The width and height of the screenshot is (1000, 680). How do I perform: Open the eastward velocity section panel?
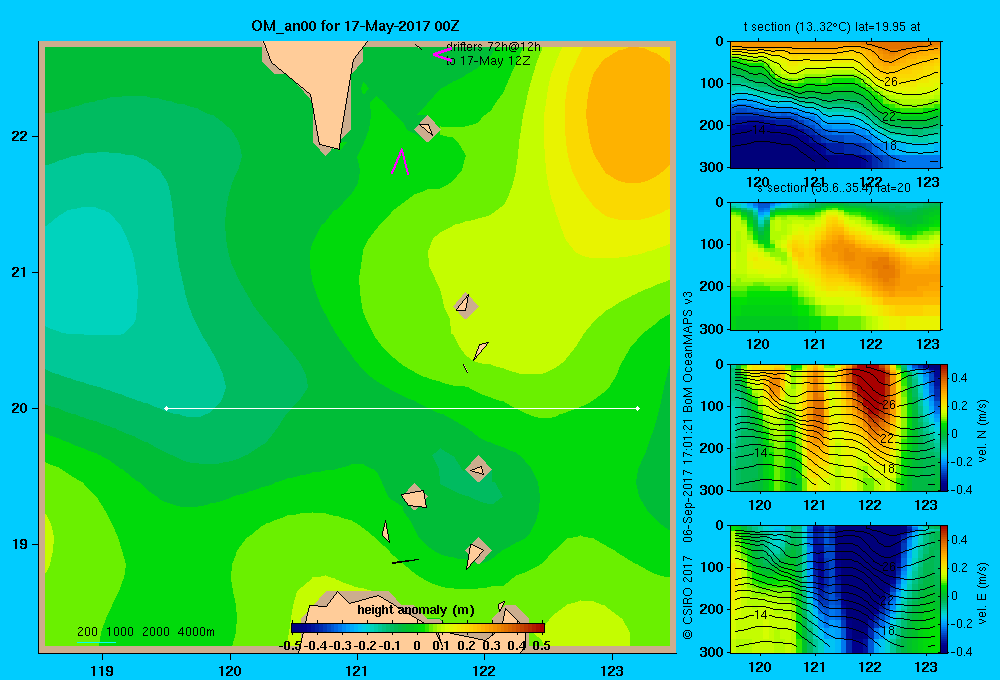click(835, 589)
